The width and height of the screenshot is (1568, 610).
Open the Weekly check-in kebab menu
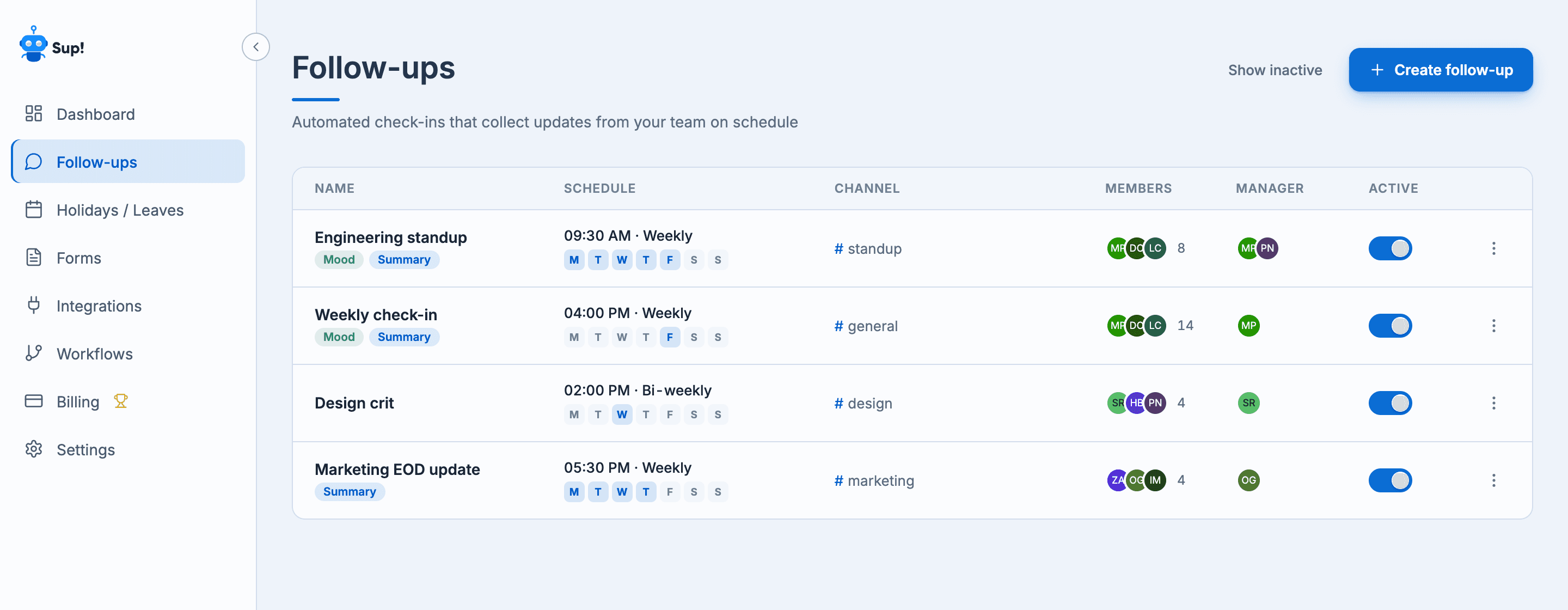pos(1493,326)
